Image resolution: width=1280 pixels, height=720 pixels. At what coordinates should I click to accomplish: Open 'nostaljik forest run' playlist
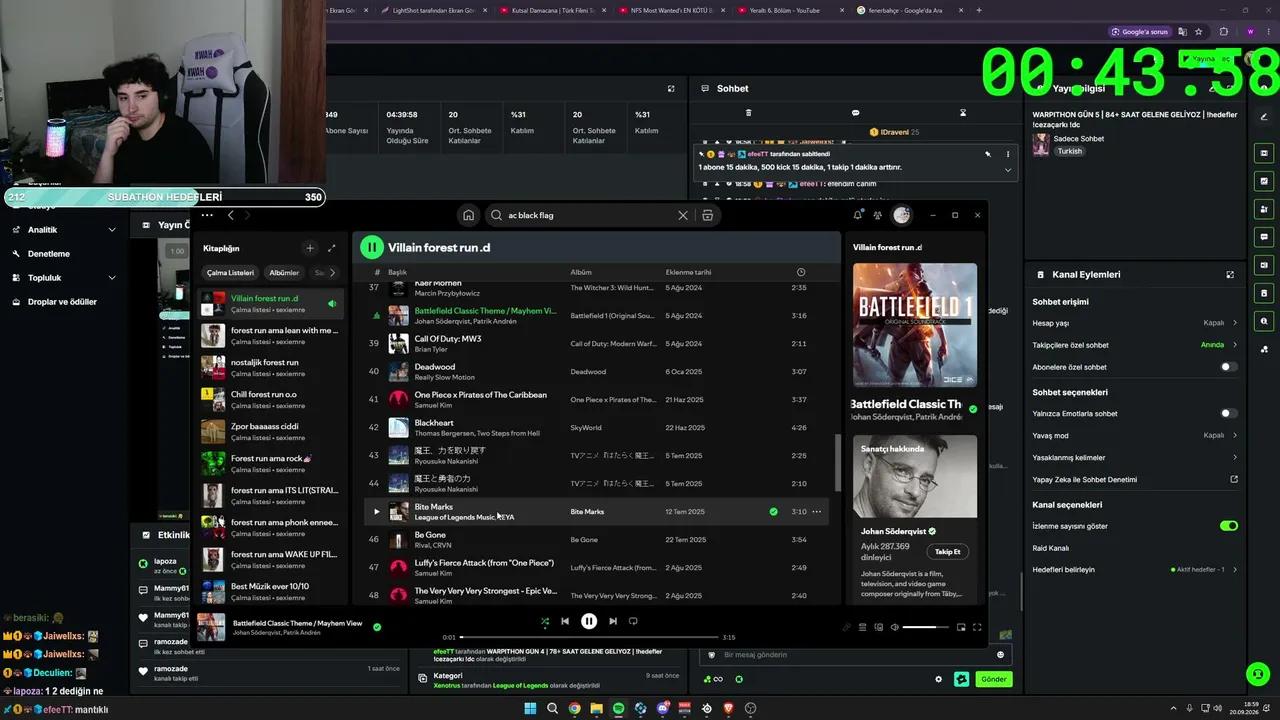click(x=272, y=369)
